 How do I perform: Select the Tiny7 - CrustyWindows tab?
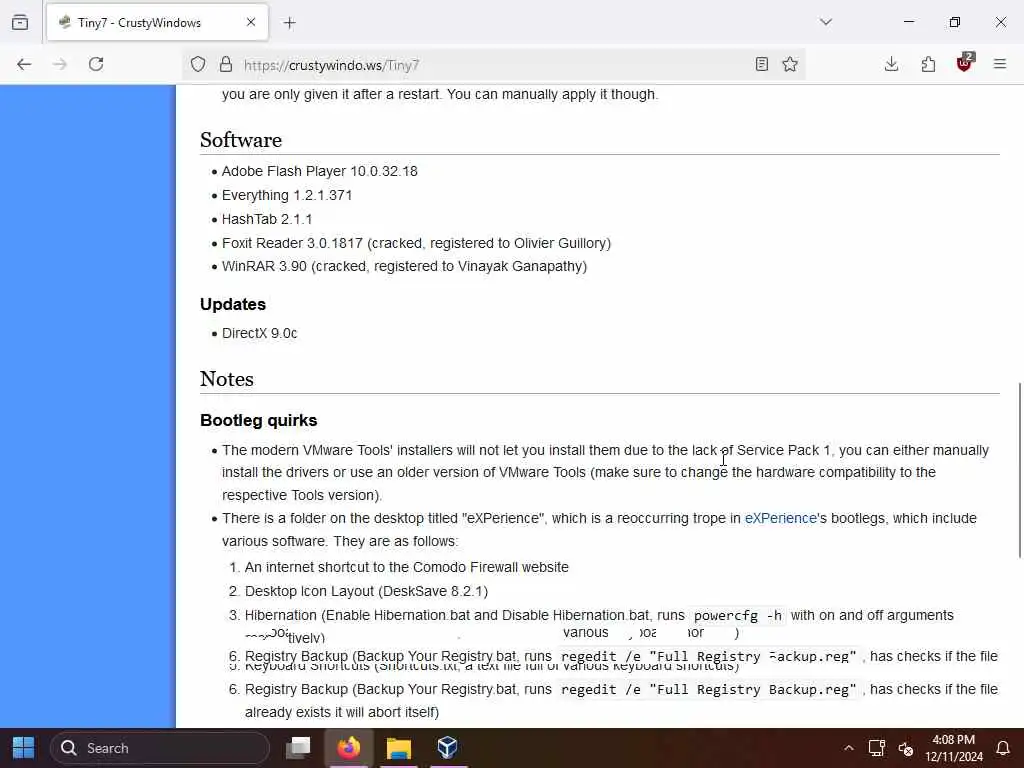(x=157, y=23)
